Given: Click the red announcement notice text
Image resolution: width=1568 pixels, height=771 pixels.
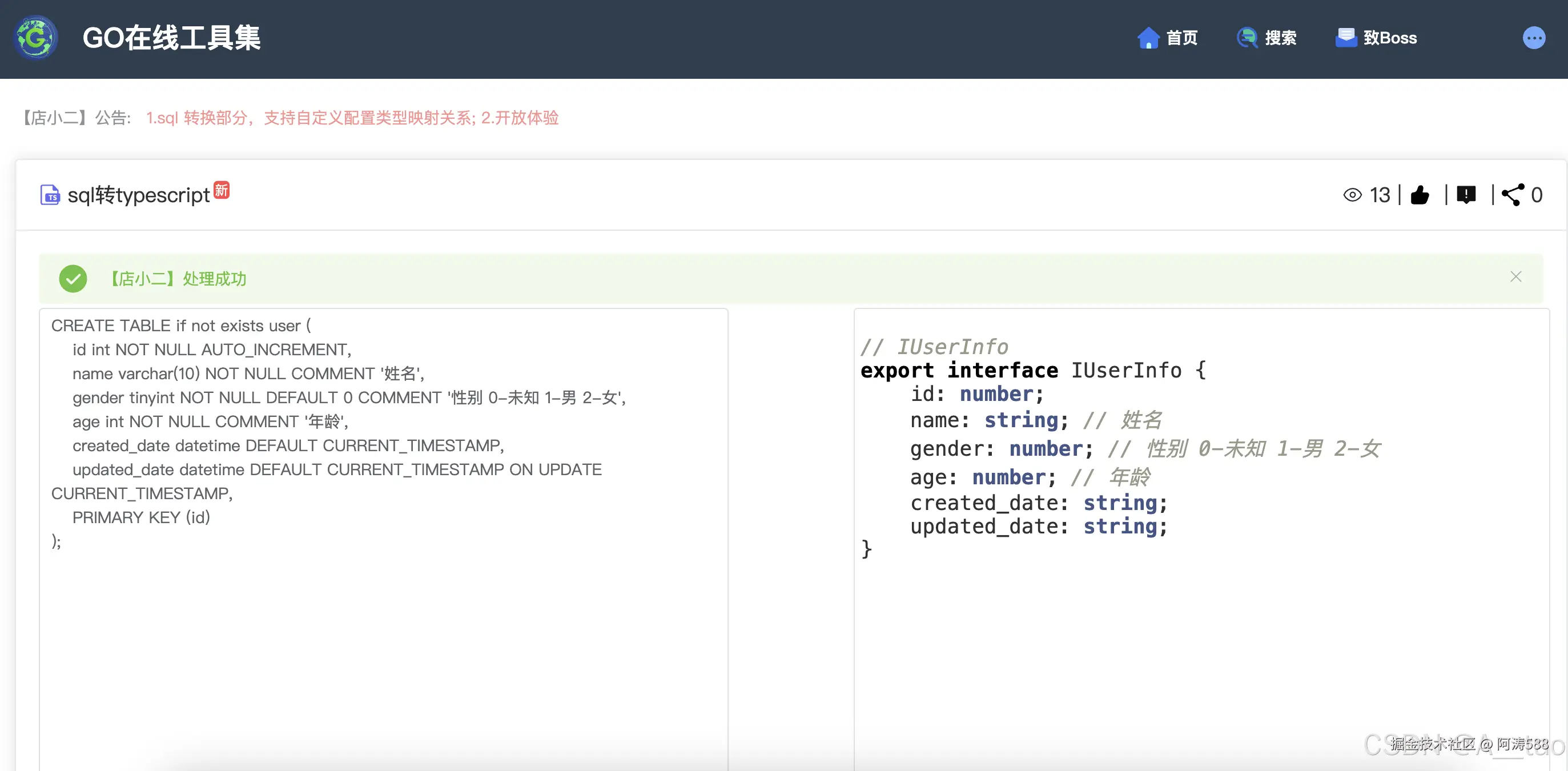Looking at the screenshot, I should 352,118.
